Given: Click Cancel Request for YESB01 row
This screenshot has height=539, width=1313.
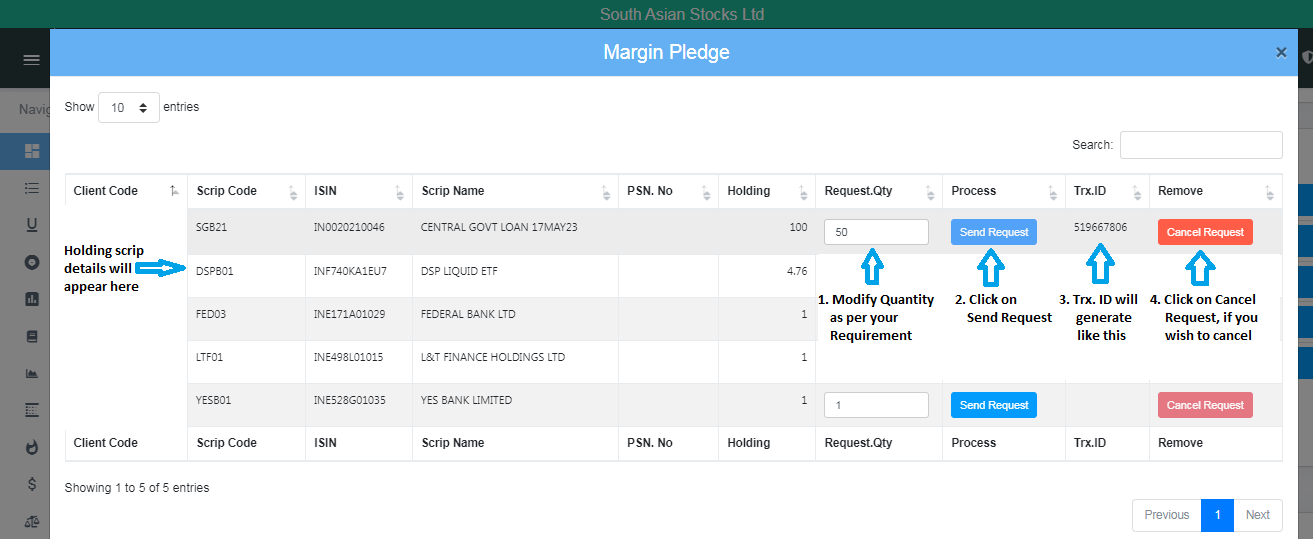Looking at the screenshot, I should (x=1204, y=405).
